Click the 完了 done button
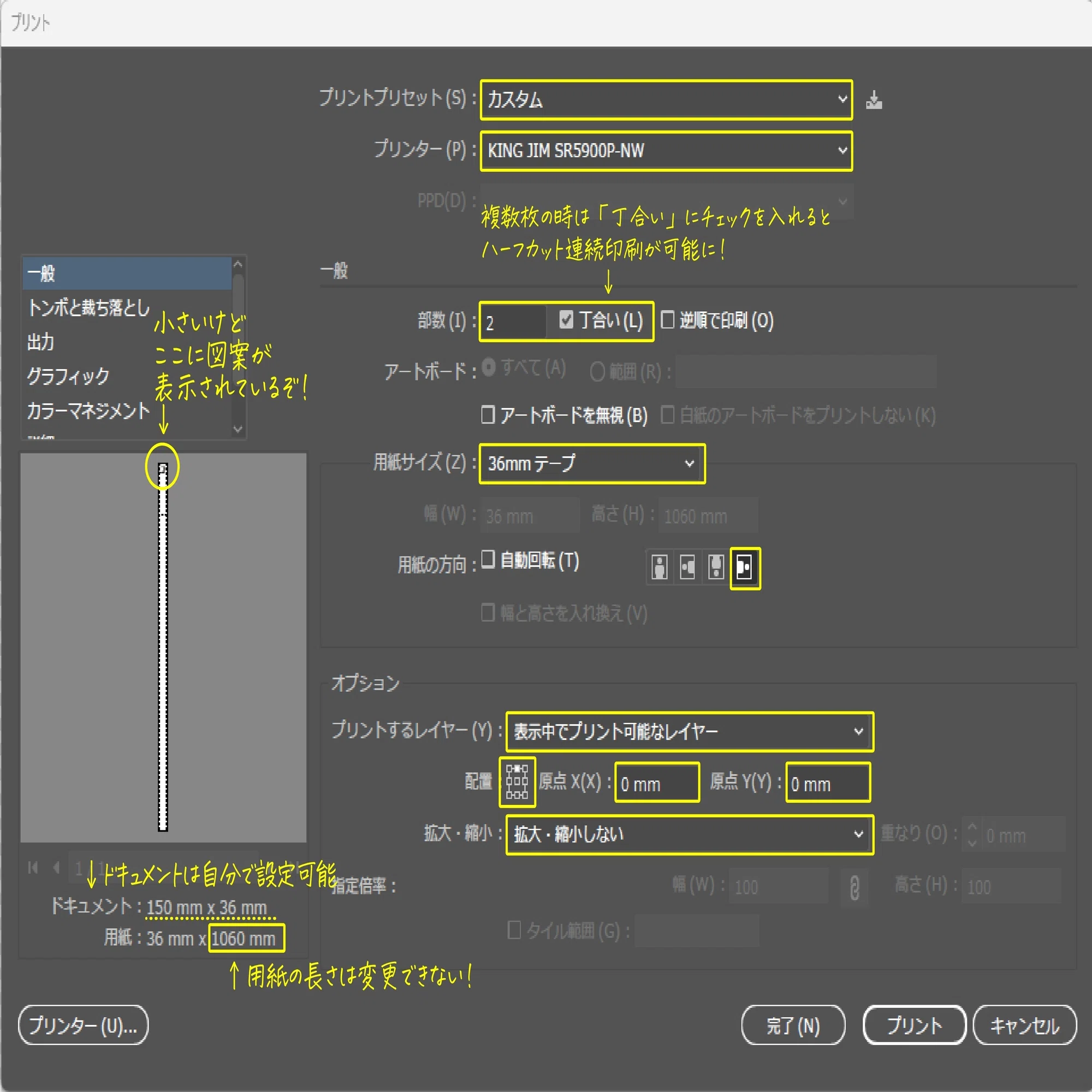The height and width of the screenshot is (1092, 1092). (x=793, y=1025)
